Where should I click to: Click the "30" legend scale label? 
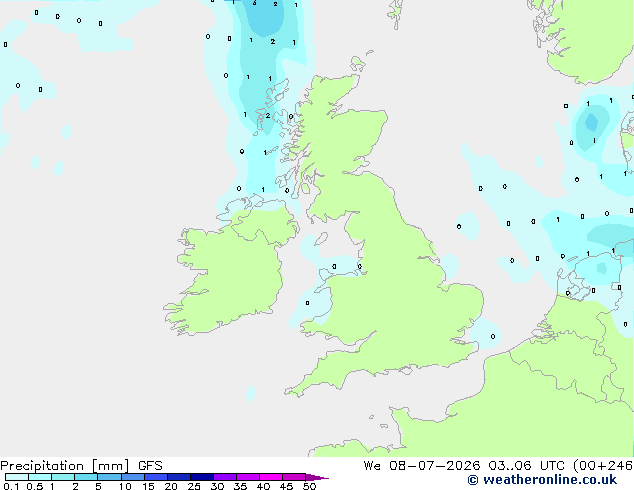click(217, 486)
